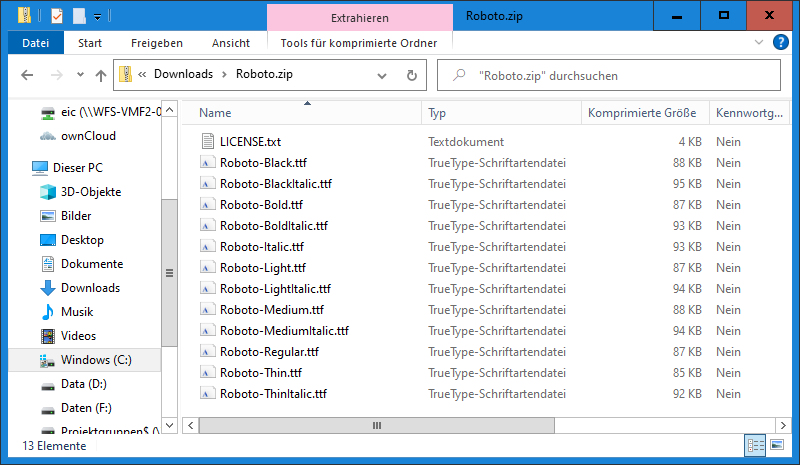Image resolution: width=800 pixels, height=465 pixels.
Task: Go back with the left arrow
Action: (27, 76)
